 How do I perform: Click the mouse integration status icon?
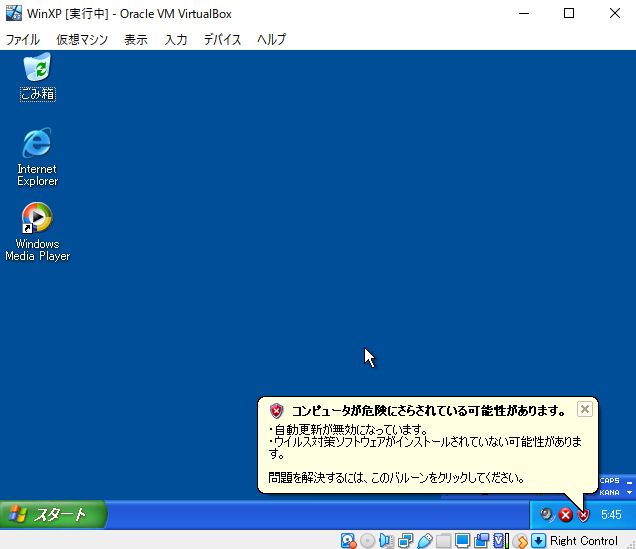coord(520,541)
